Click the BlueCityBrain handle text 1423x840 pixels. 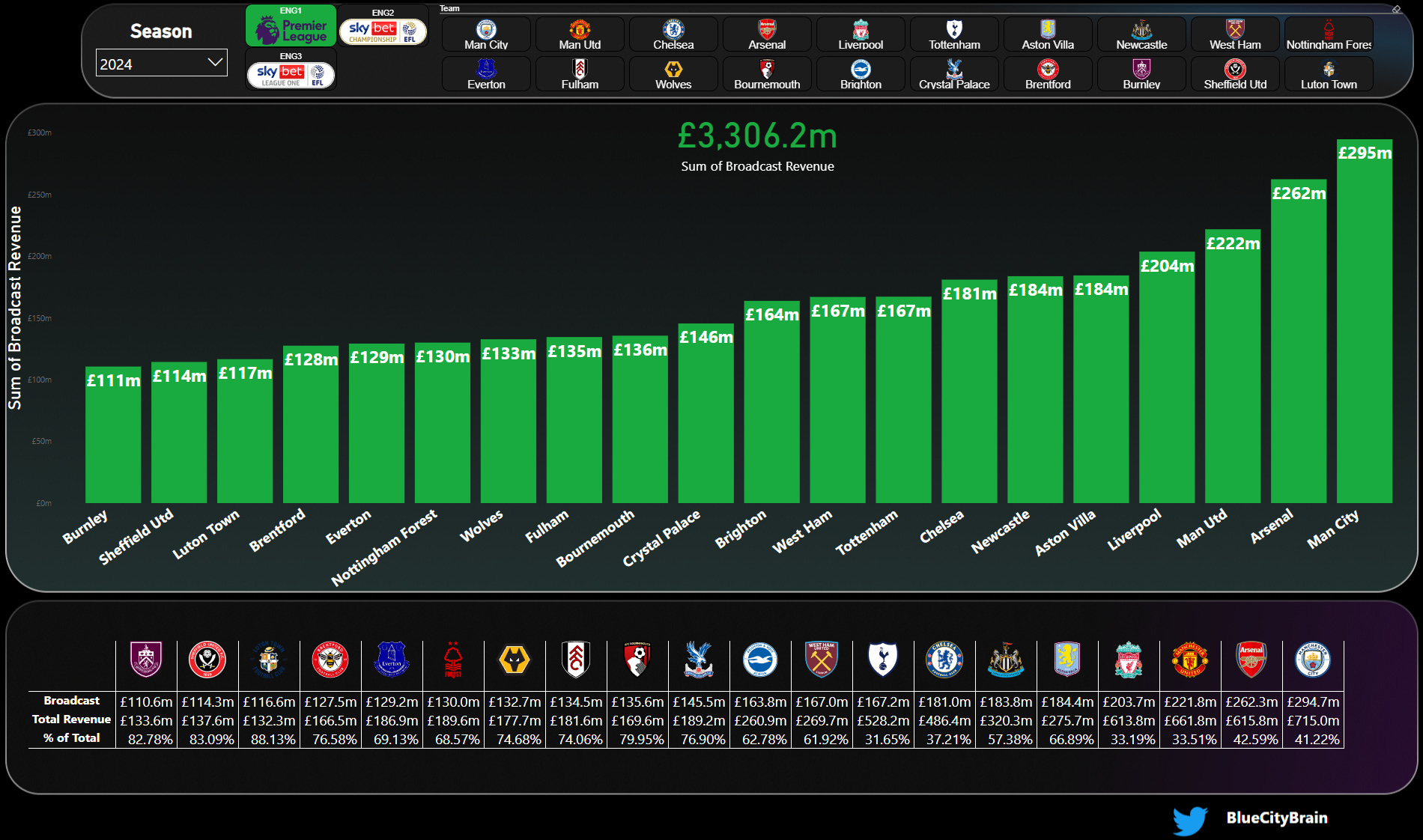tap(1277, 818)
